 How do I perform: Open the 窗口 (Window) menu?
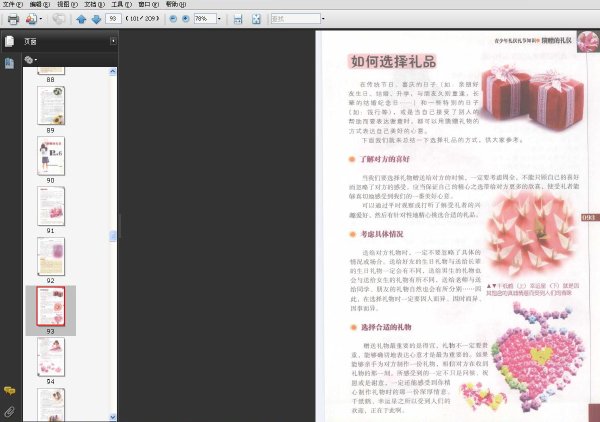pyautogui.click(x=149, y=4)
